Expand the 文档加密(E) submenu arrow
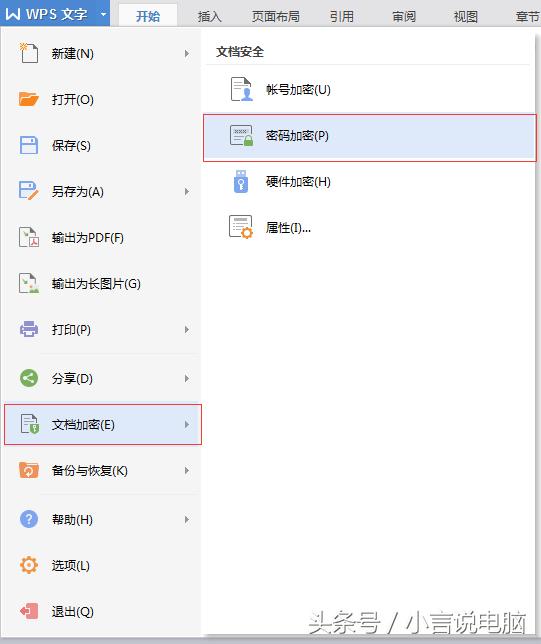The height and width of the screenshot is (644, 541). coord(187,424)
